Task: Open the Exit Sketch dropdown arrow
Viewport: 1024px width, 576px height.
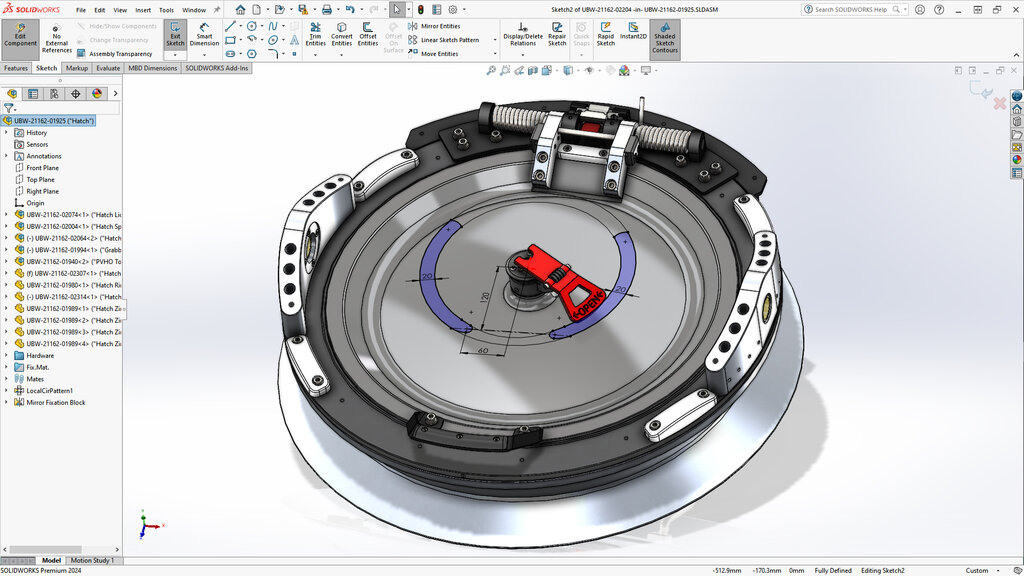Action: [x=175, y=55]
